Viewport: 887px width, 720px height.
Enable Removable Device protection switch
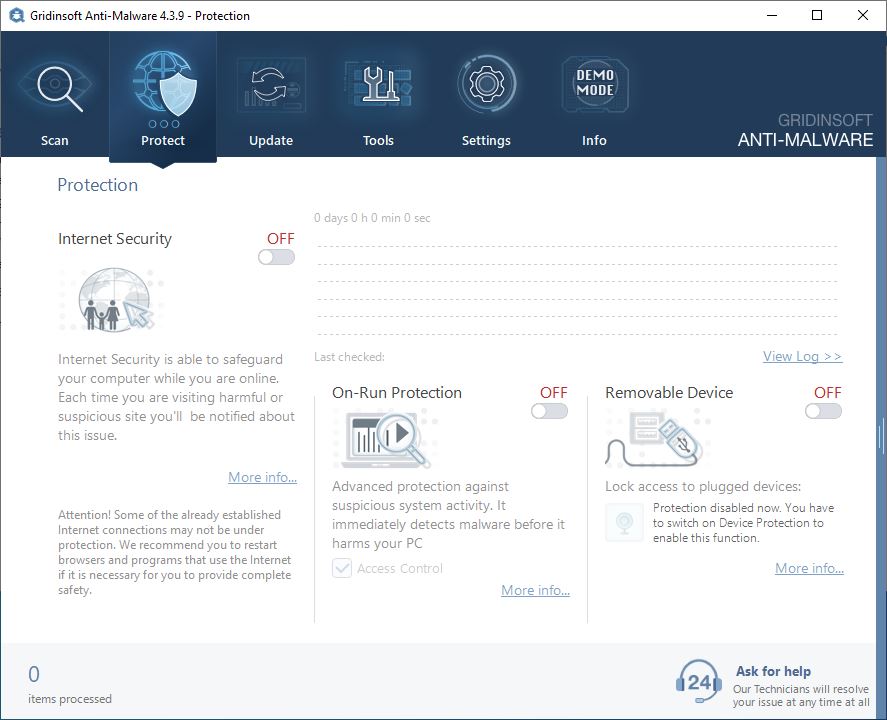(x=823, y=411)
